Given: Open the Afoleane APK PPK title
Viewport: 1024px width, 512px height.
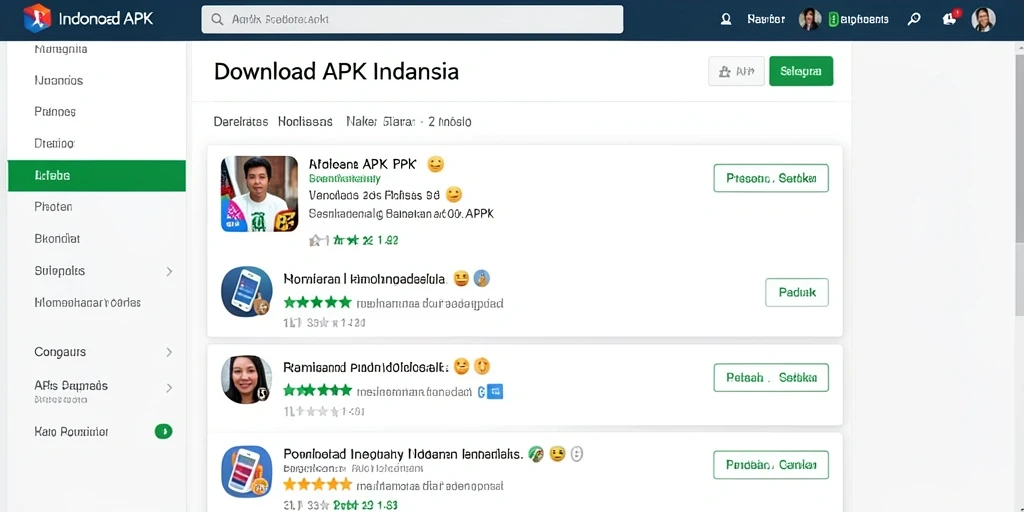Looking at the screenshot, I should (362, 164).
